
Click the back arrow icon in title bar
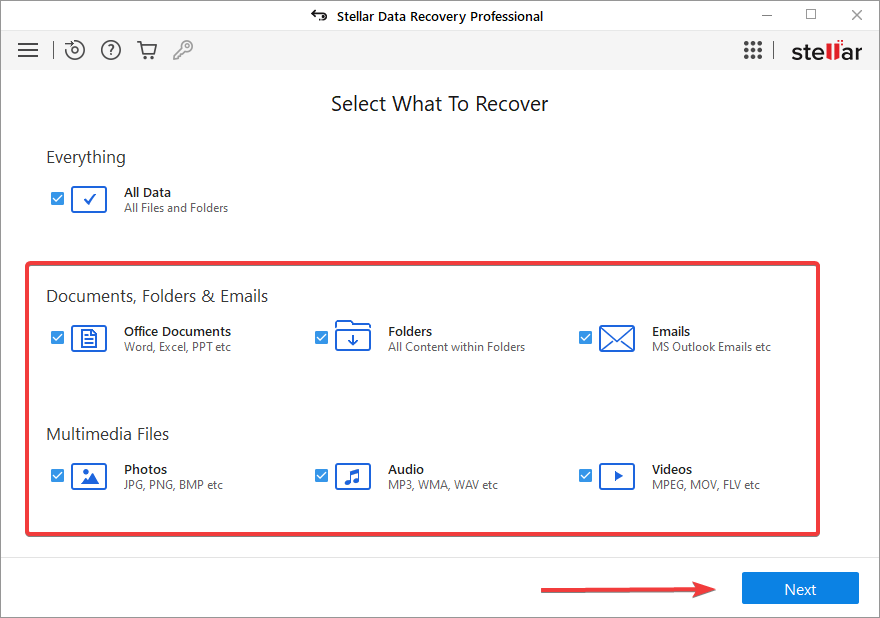point(319,16)
